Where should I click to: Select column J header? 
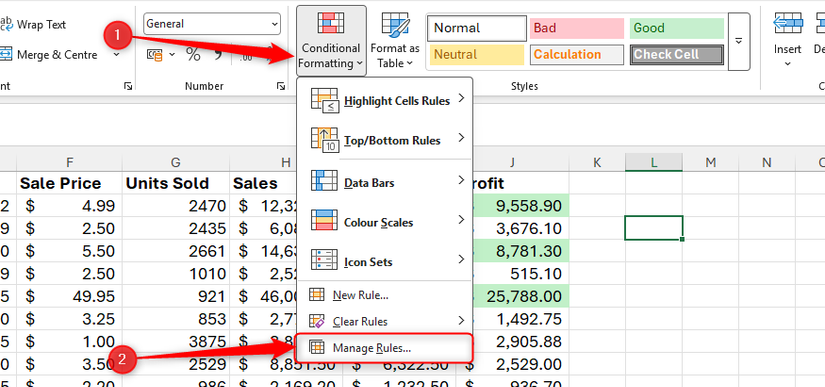click(x=512, y=162)
